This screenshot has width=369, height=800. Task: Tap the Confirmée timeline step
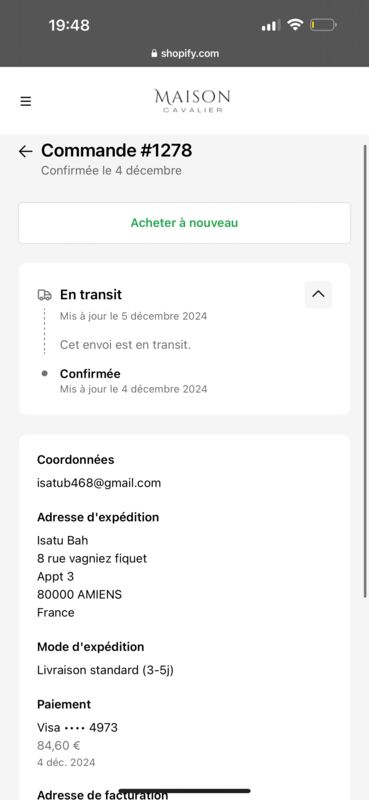pos(90,373)
